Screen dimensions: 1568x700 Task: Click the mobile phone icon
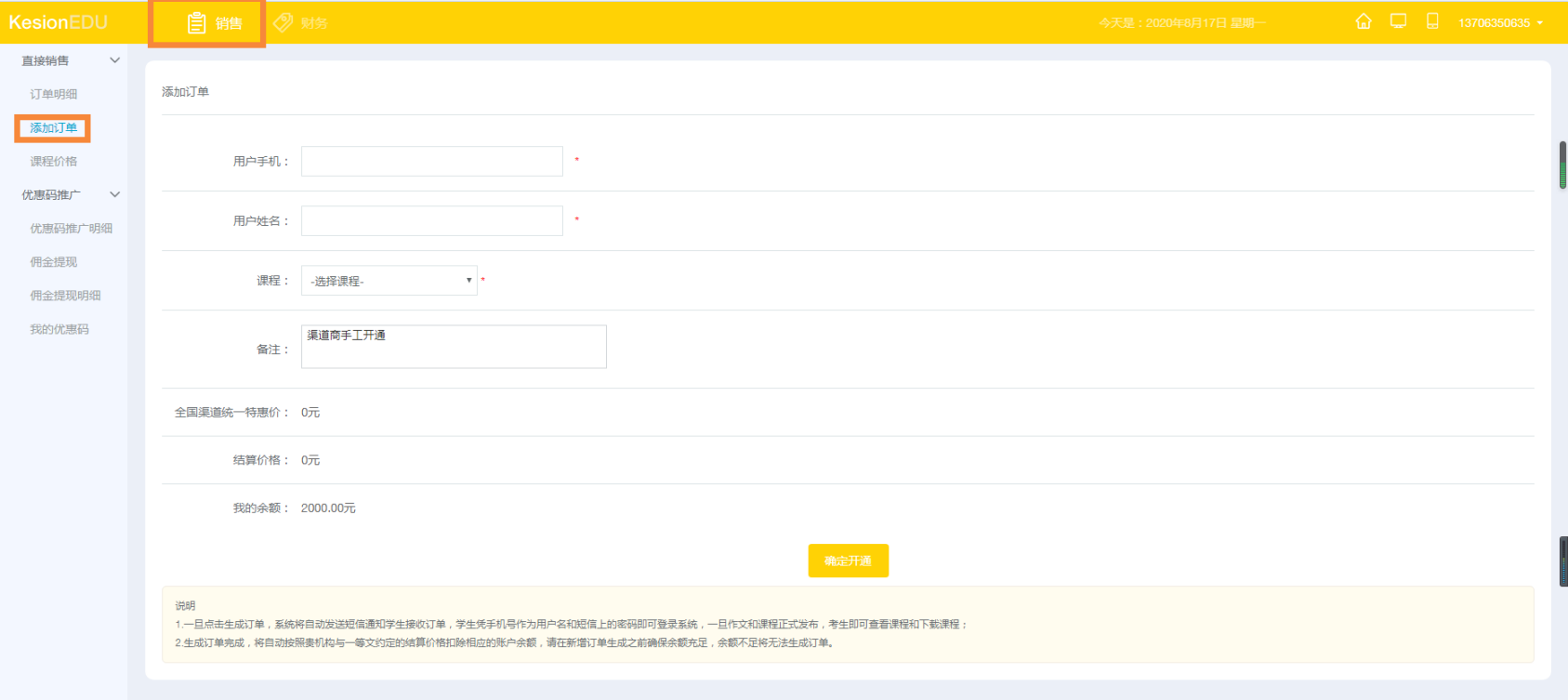[1432, 21]
